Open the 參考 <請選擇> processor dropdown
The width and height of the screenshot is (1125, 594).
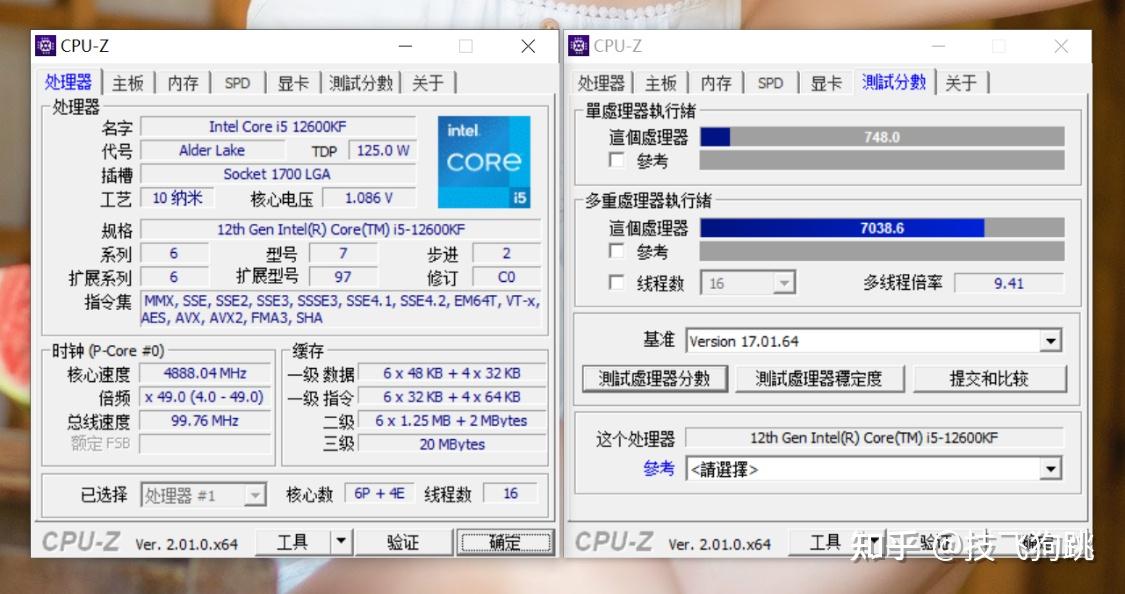pos(873,470)
